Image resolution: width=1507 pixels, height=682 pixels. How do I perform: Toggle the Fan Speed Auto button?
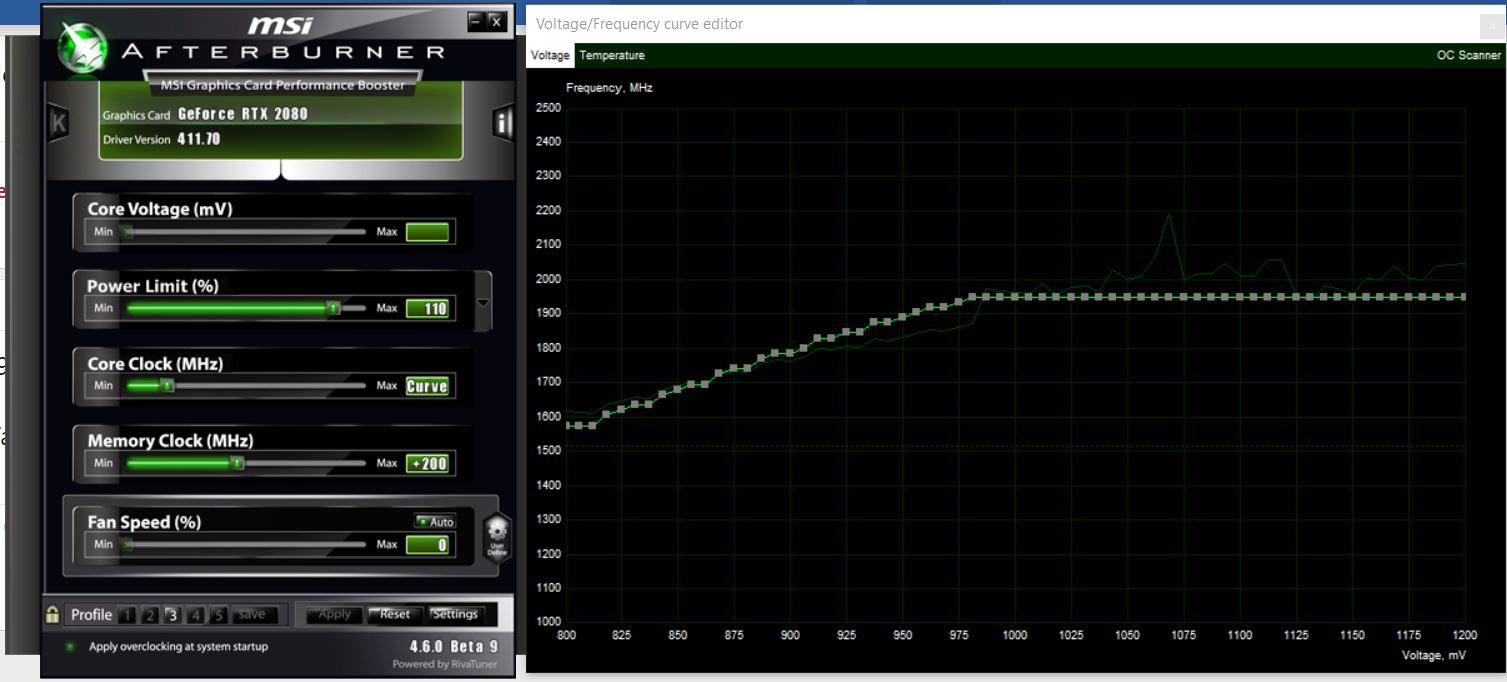(x=435, y=522)
